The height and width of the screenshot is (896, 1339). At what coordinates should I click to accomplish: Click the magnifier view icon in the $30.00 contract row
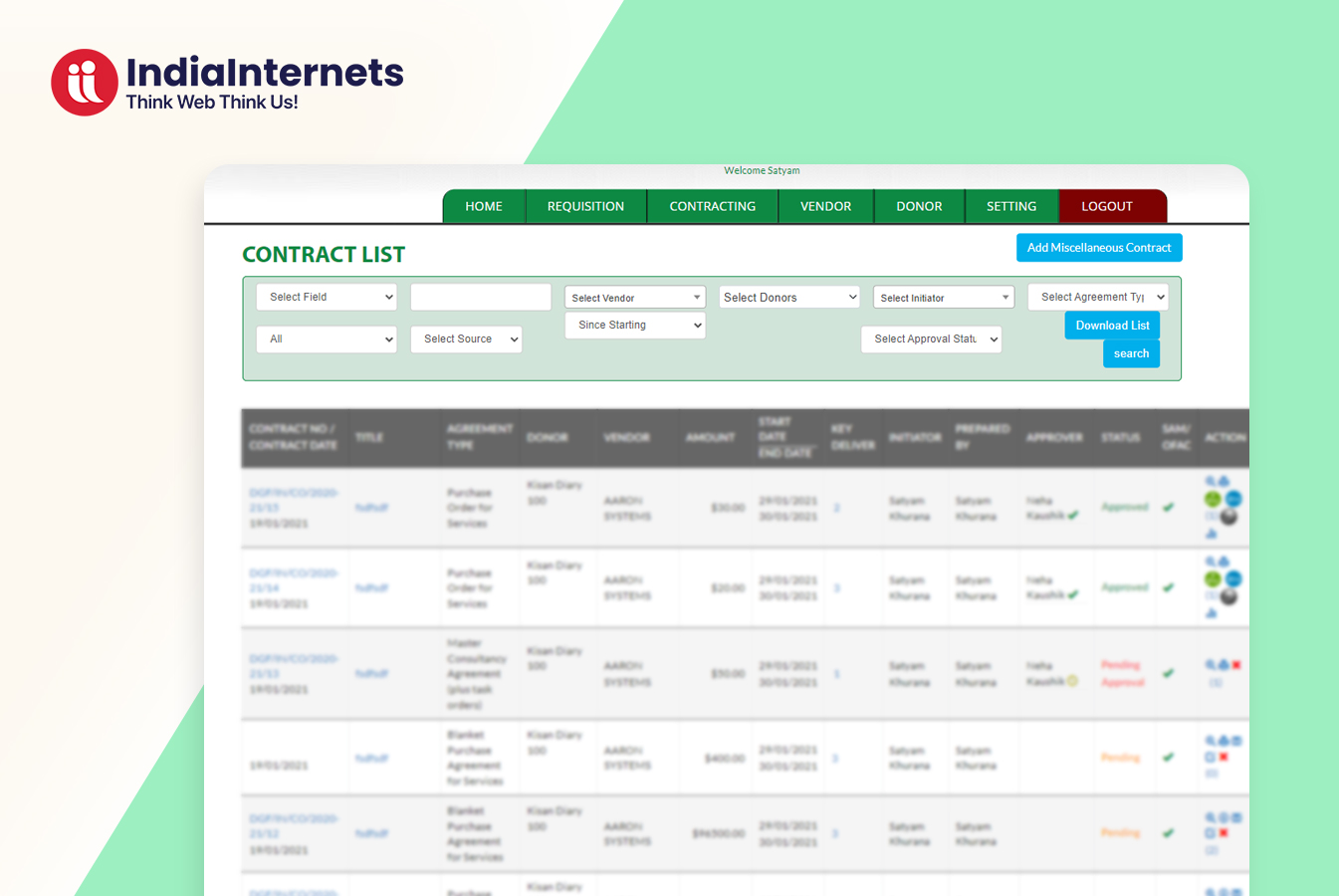tap(1211, 482)
